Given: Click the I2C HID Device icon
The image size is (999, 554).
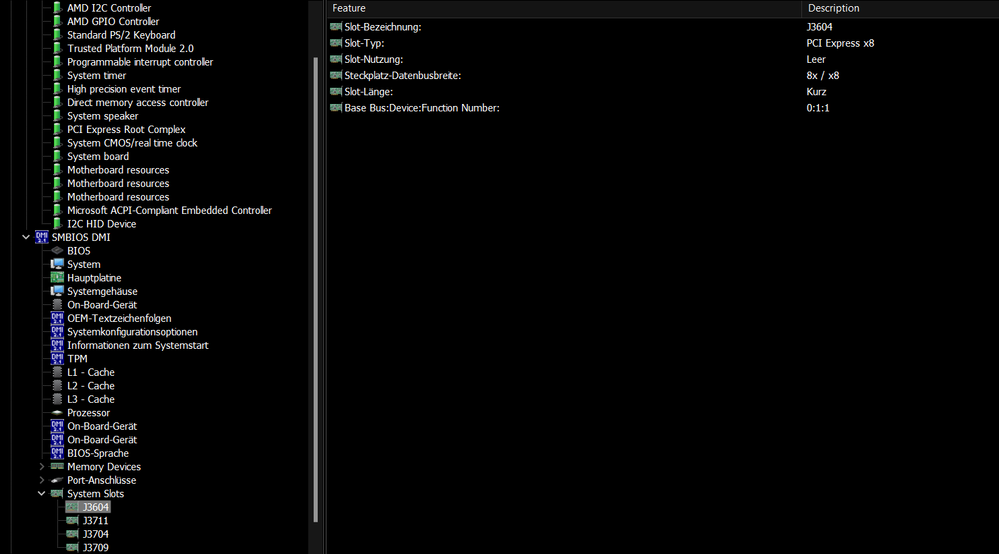Looking at the screenshot, I should pyautogui.click(x=57, y=224).
